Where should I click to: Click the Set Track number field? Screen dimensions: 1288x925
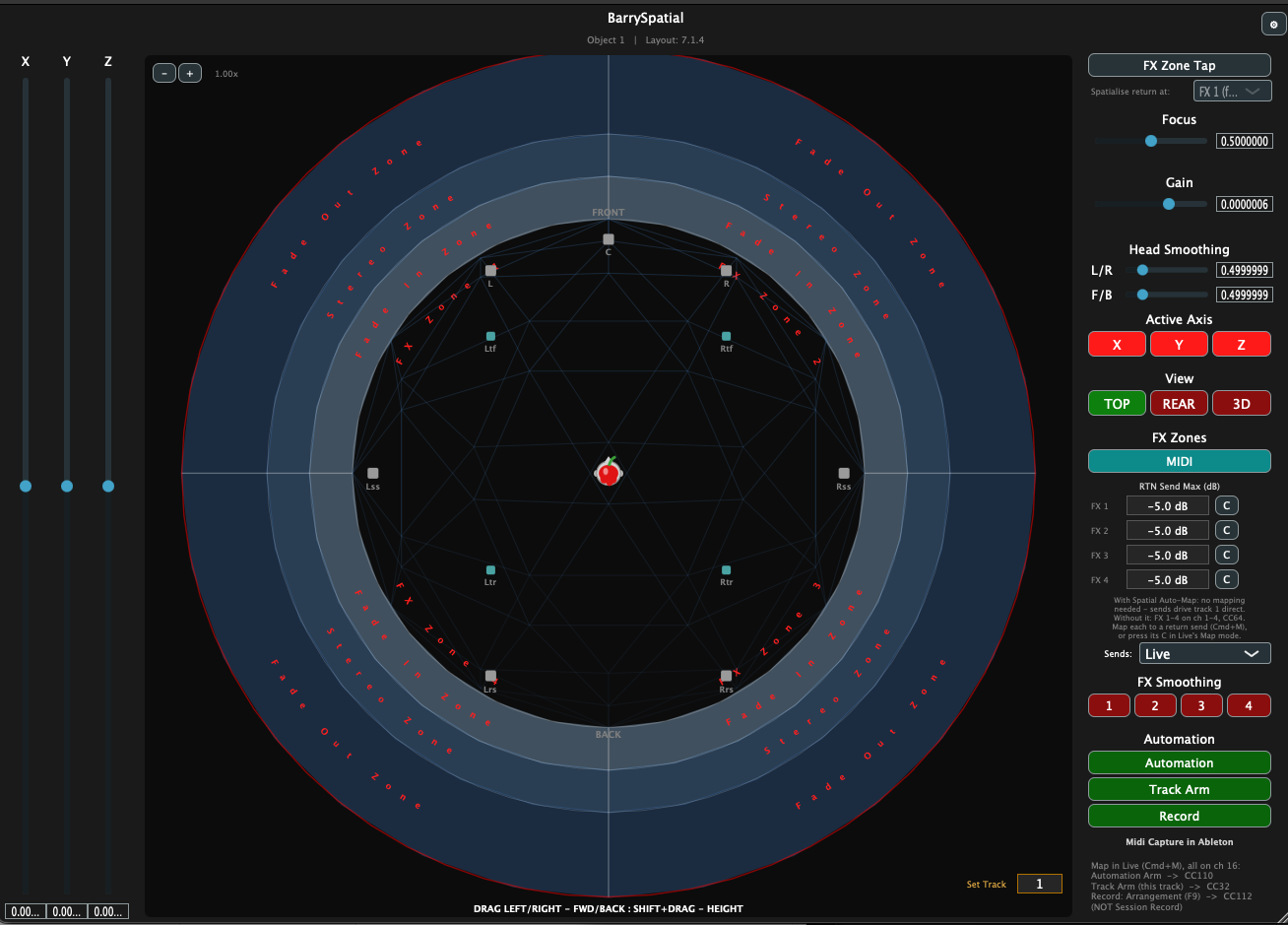(x=1039, y=884)
